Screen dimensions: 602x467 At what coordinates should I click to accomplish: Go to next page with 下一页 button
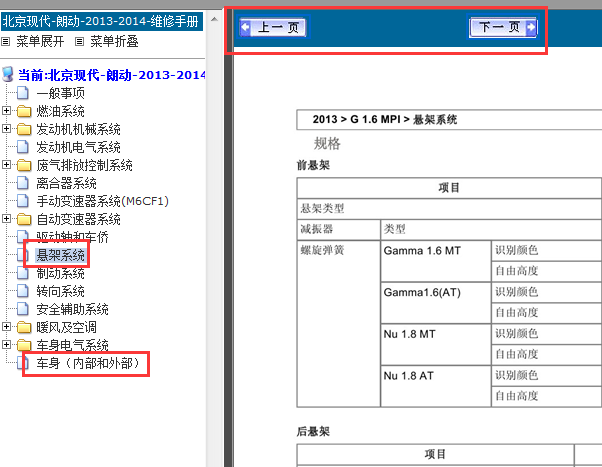(503, 27)
